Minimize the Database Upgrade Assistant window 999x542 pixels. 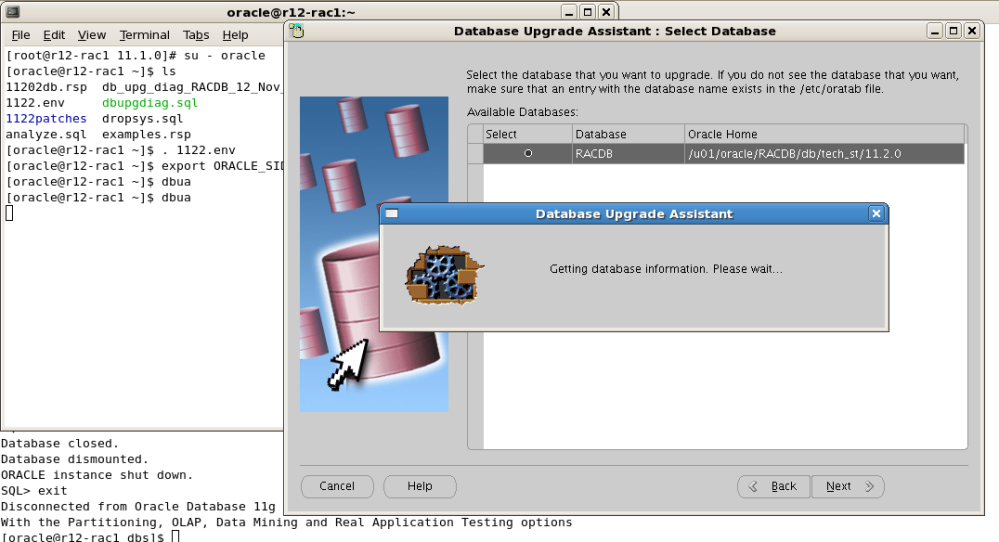935,31
